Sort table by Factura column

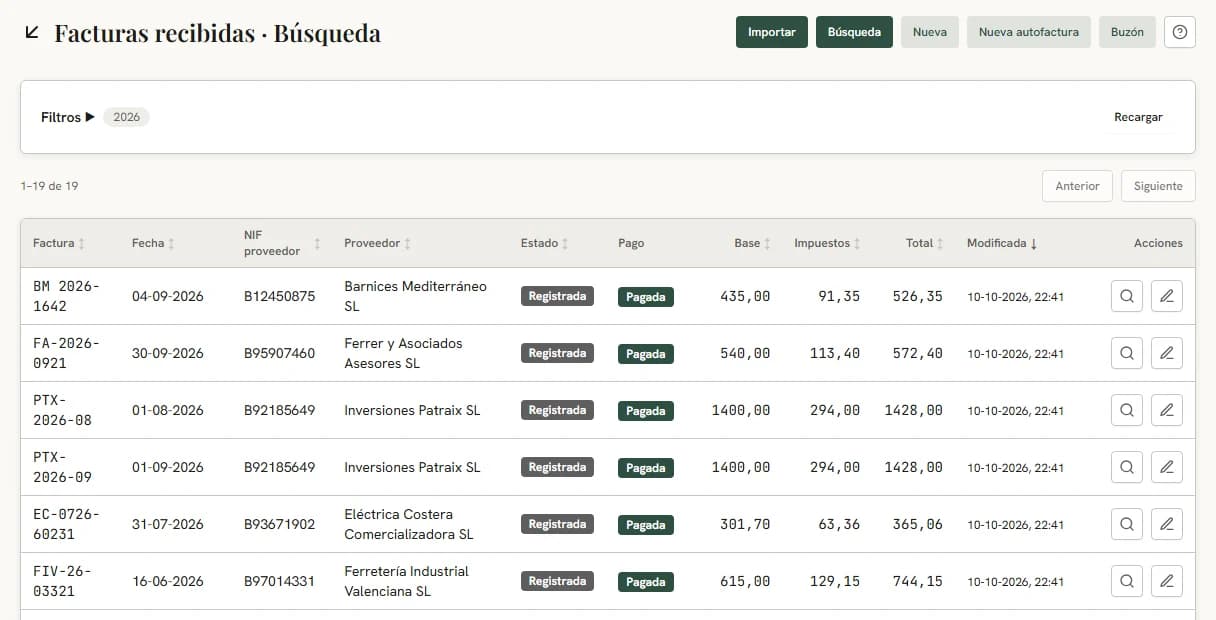[x=59, y=243]
